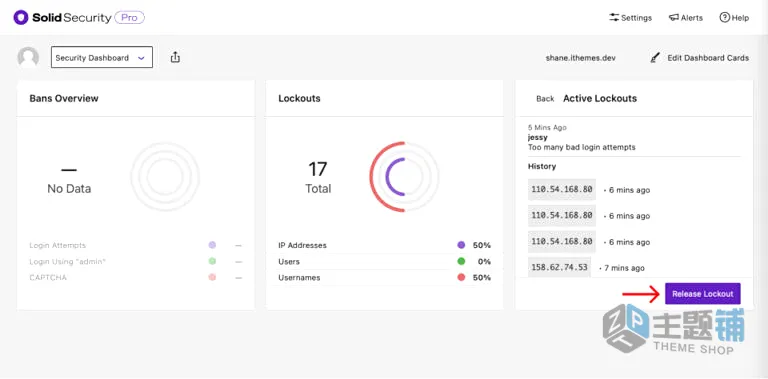Expand the Security Dashboard dropdown
The width and height of the screenshot is (768, 379).
[x=102, y=57]
